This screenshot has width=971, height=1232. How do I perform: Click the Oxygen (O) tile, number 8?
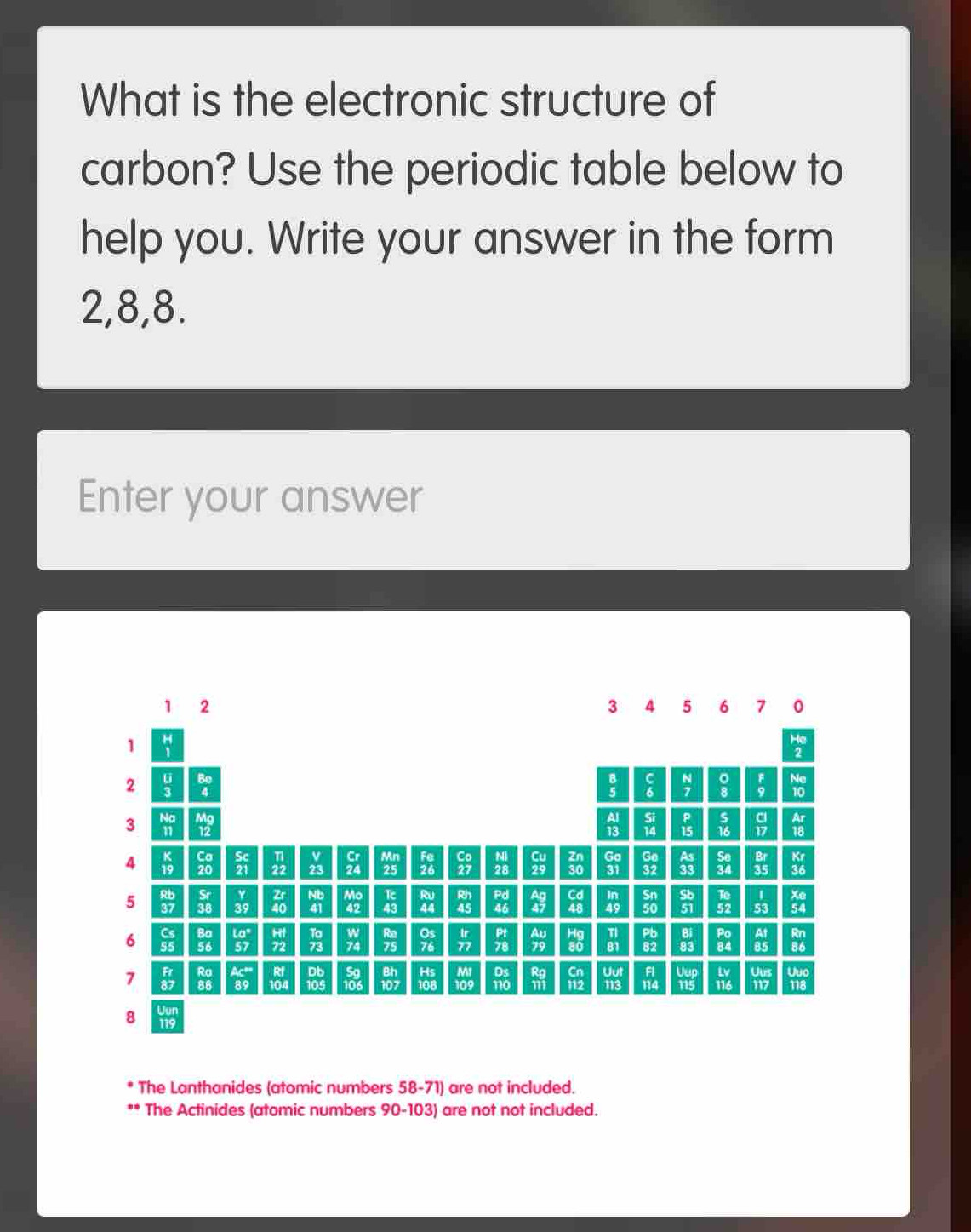tap(724, 784)
